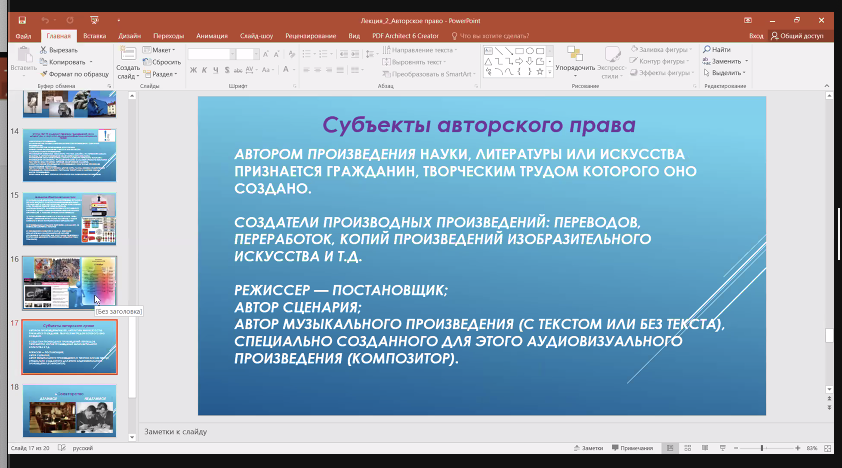Viewport: 842px width, 468px height.
Task: Increase font size with larger A icon
Action: [266, 54]
